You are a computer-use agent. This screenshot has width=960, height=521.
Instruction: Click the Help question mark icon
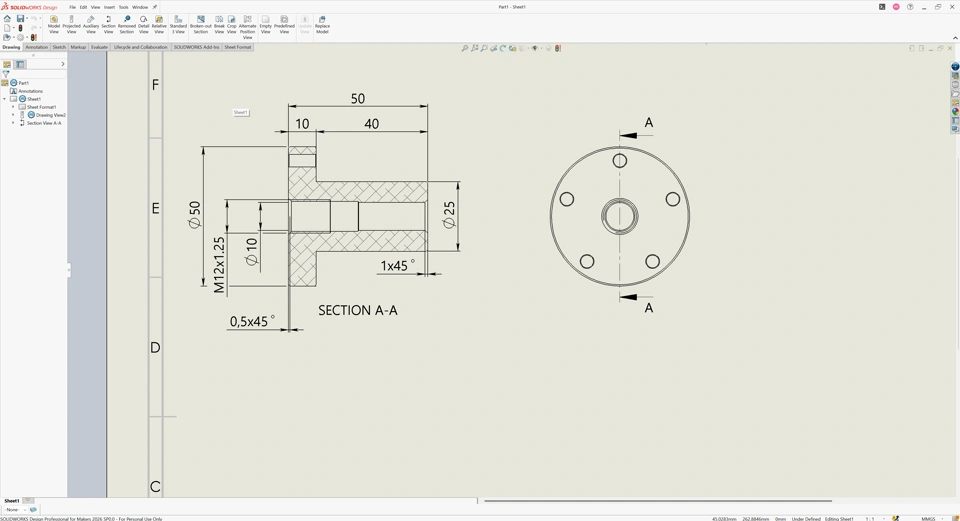pos(910,7)
